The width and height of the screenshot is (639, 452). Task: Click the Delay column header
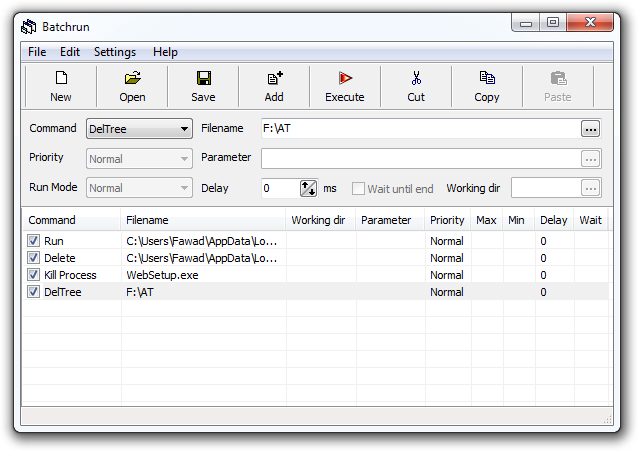[554, 220]
